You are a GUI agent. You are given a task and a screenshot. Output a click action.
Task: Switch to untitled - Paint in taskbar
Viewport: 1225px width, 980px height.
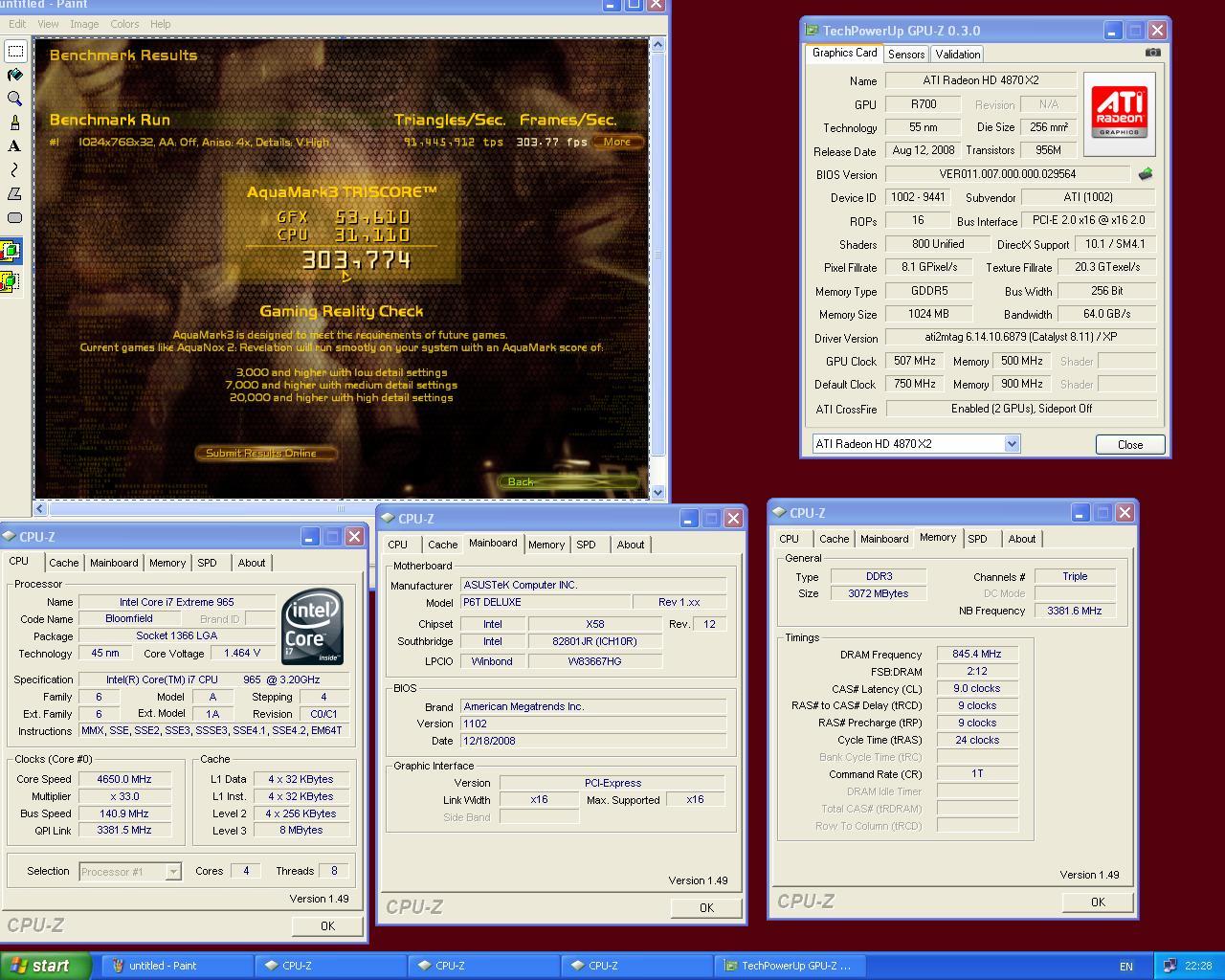[x=177, y=966]
